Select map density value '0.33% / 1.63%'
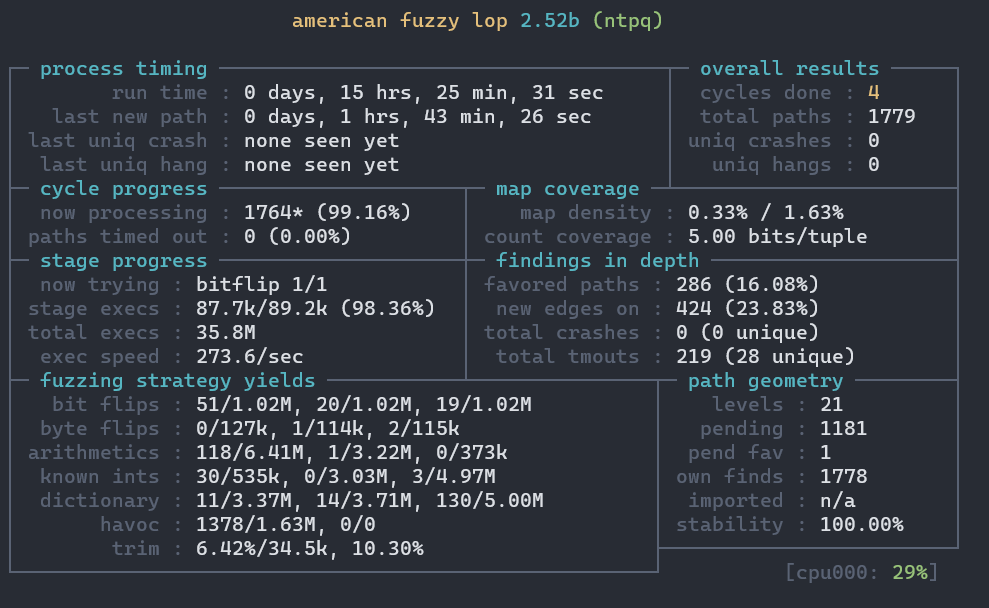The image size is (989, 608). 766,213
